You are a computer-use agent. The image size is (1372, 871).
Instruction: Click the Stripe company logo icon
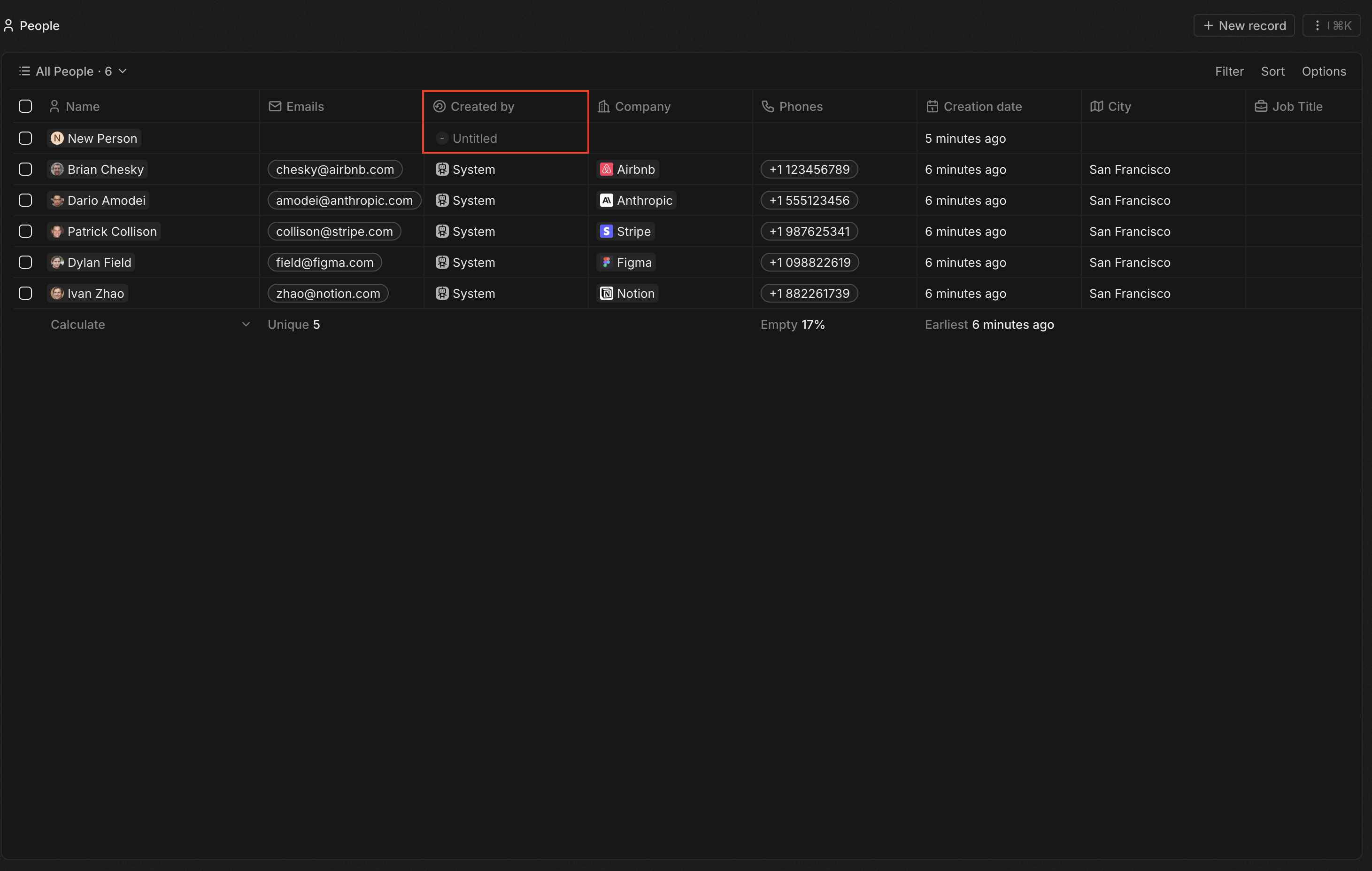click(x=606, y=232)
